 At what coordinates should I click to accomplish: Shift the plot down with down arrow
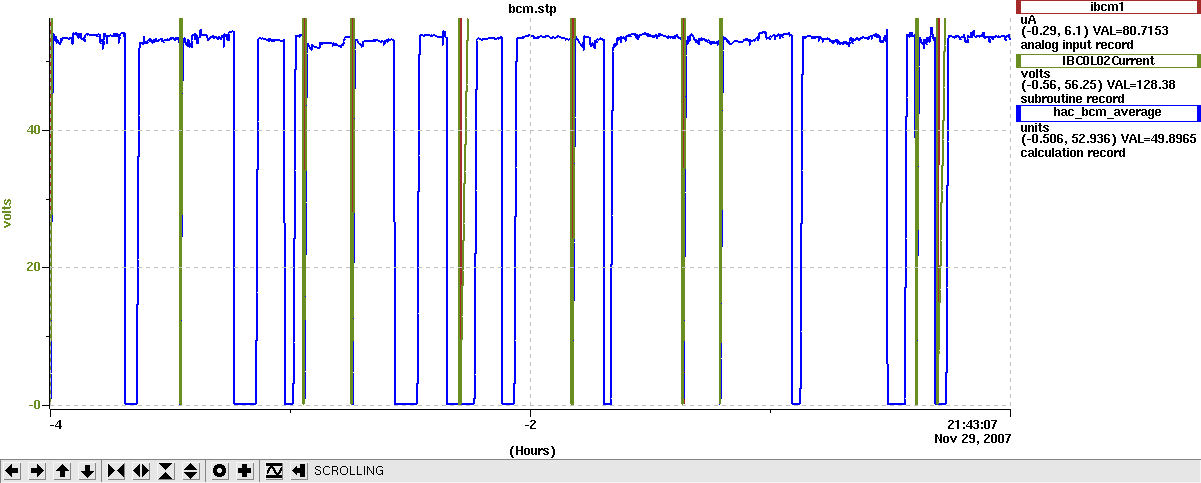pyautogui.click(x=88, y=470)
